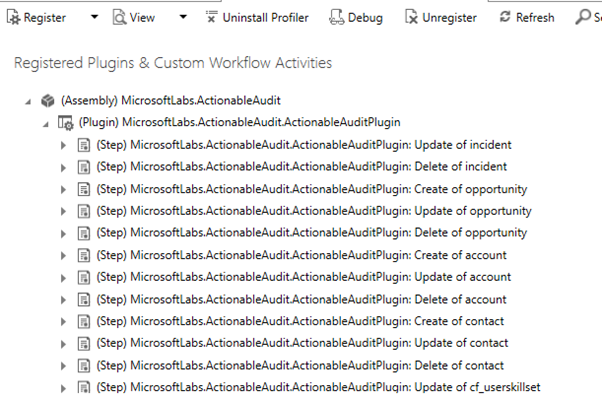Click step icon for Update of account
The image size is (602, 398).
(84, 277)
